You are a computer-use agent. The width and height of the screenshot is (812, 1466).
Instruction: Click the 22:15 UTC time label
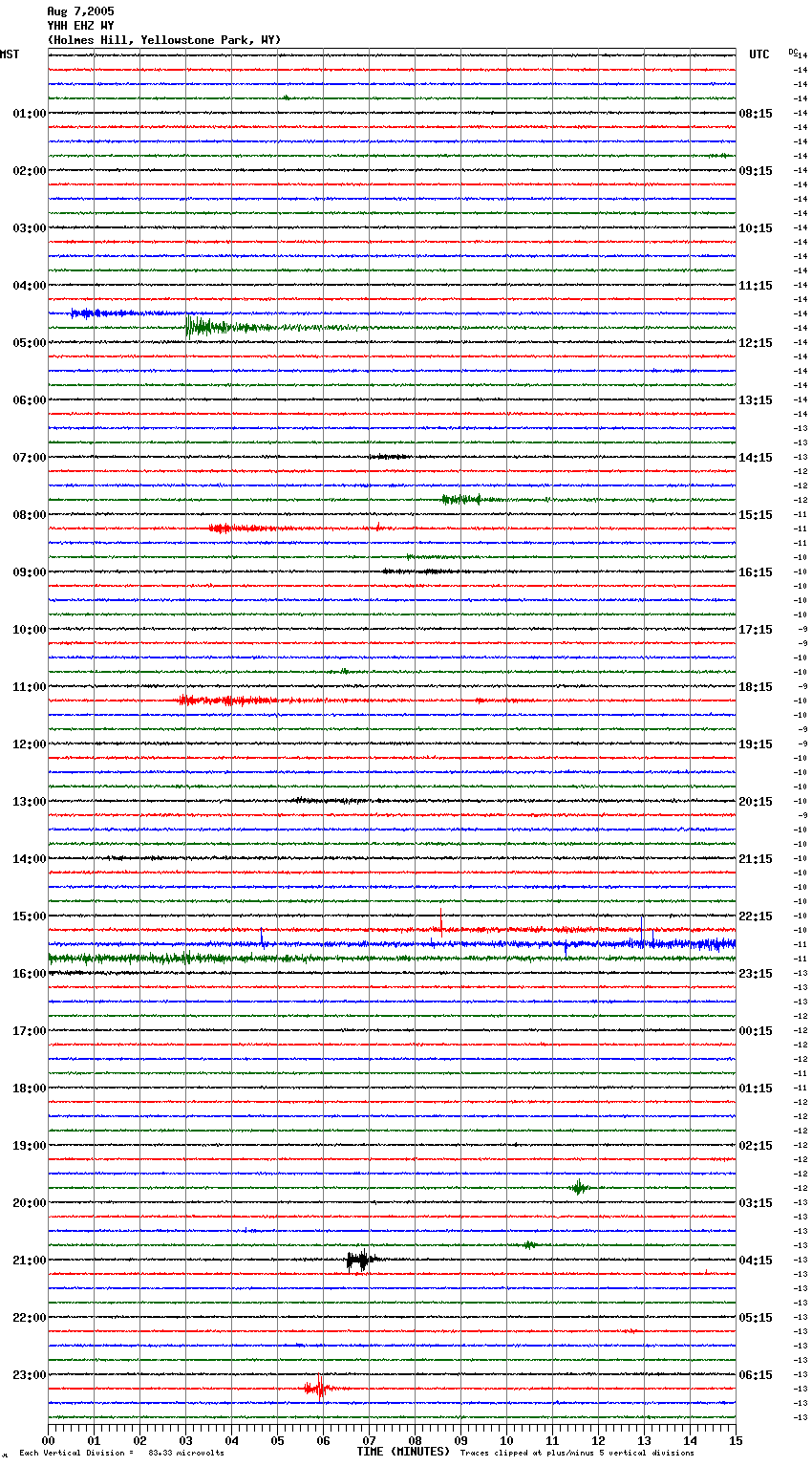pyautogui.click(x=756, y=916)
